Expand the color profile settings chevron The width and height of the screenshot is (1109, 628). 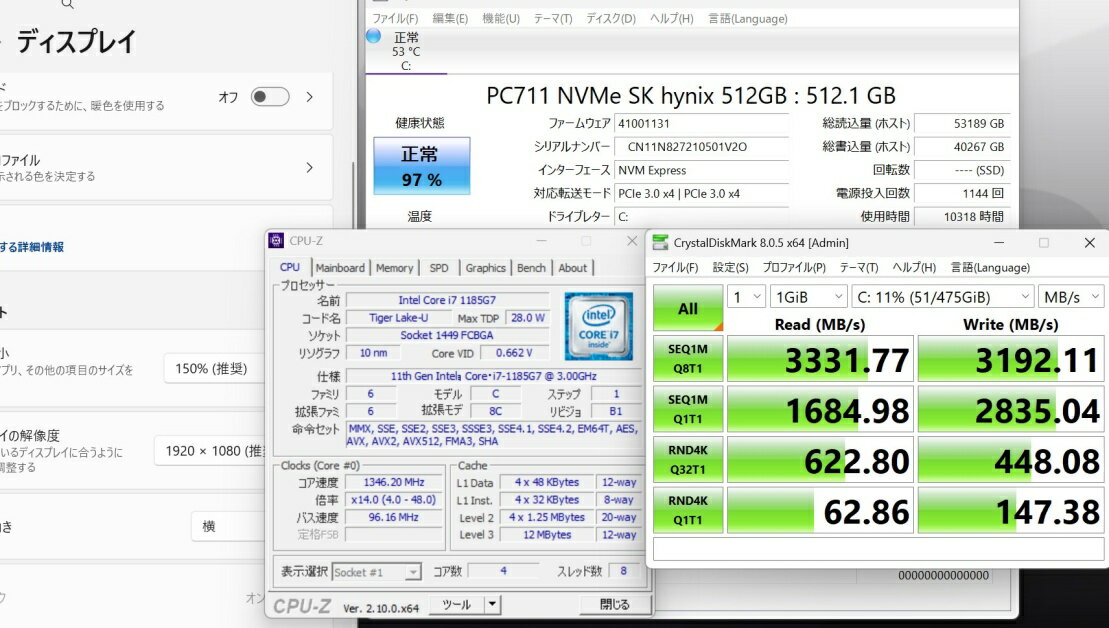click(x=310, y=167)
